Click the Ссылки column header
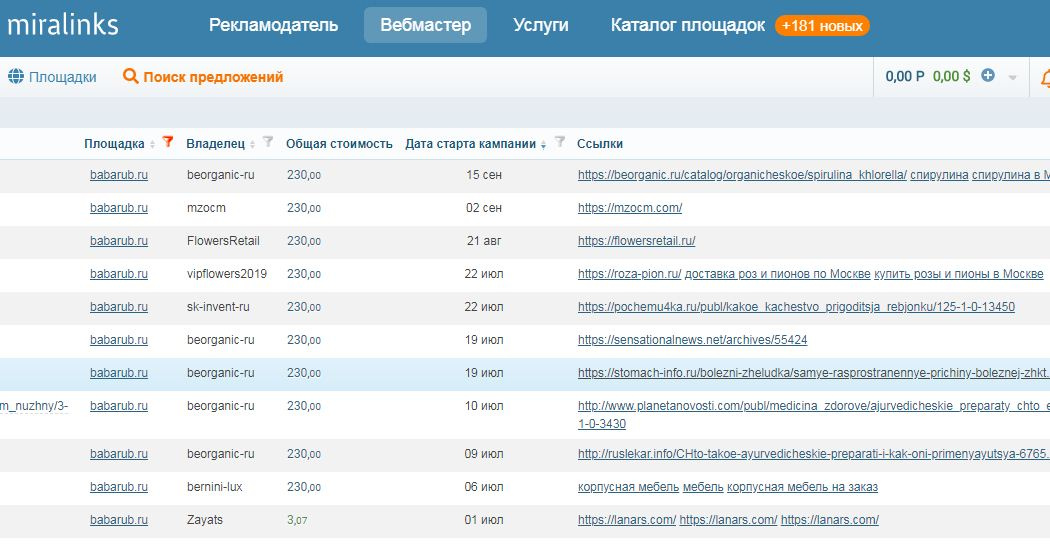The height and width of the screenshot is (544, 1050). coord(600,143)
